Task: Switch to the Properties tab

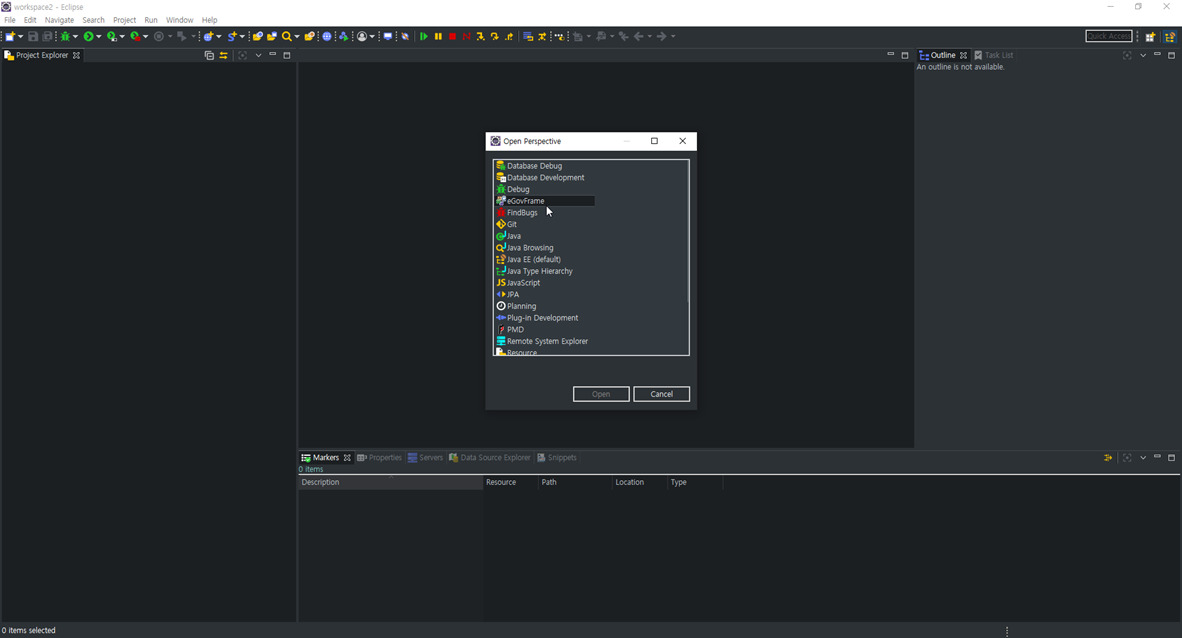Action: click(380, 458)
